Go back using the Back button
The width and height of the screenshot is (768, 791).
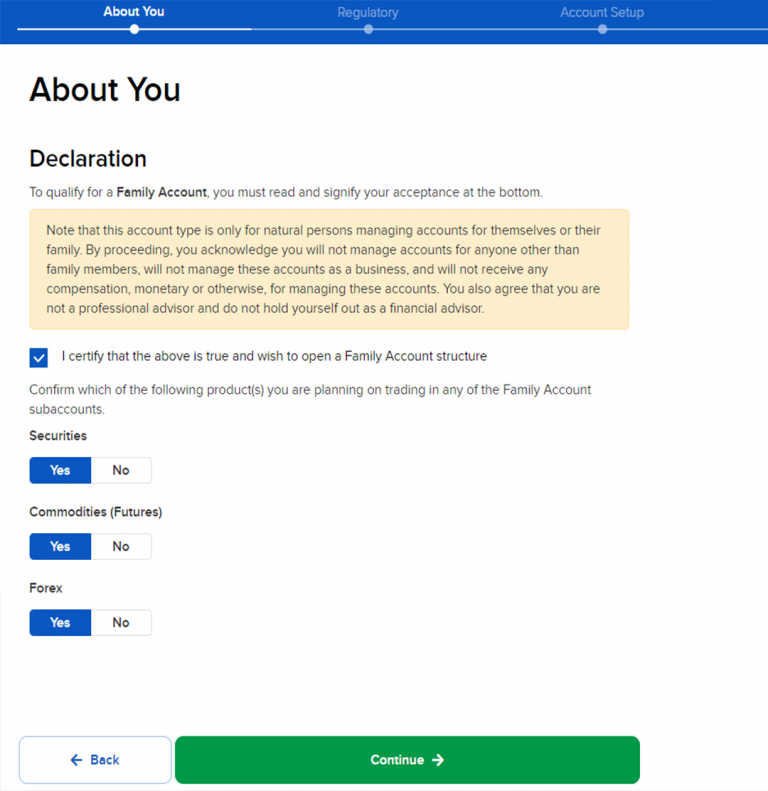95,760
